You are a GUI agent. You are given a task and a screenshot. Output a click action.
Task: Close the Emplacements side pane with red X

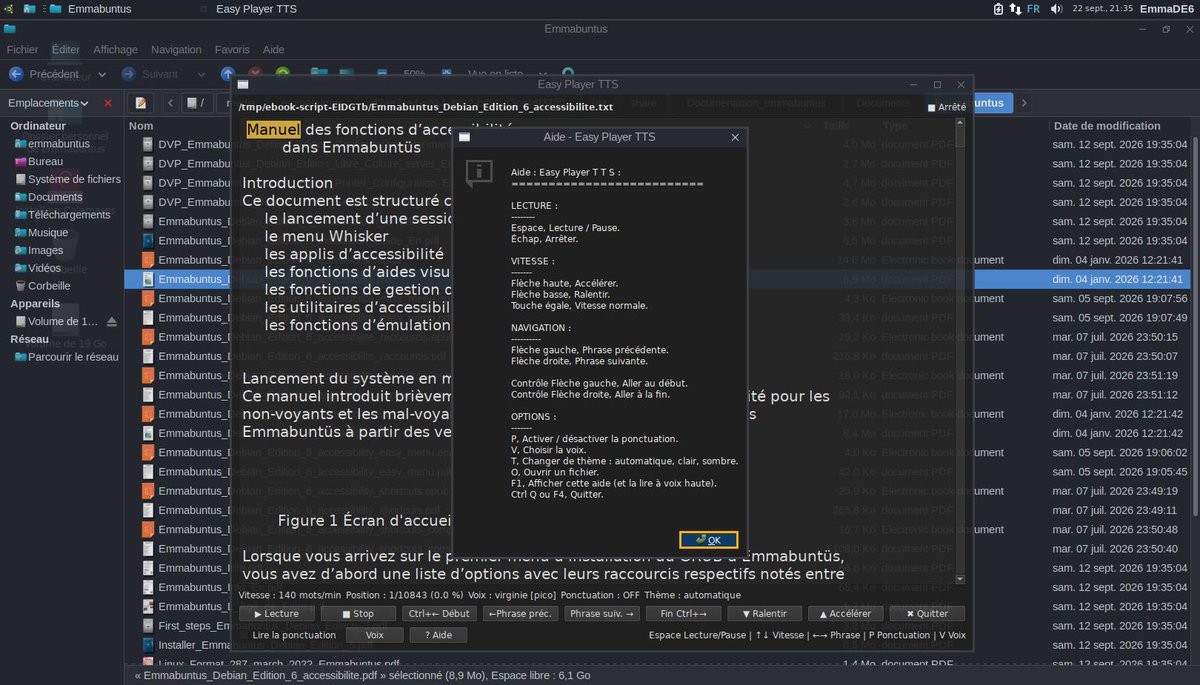pos(108,103)
